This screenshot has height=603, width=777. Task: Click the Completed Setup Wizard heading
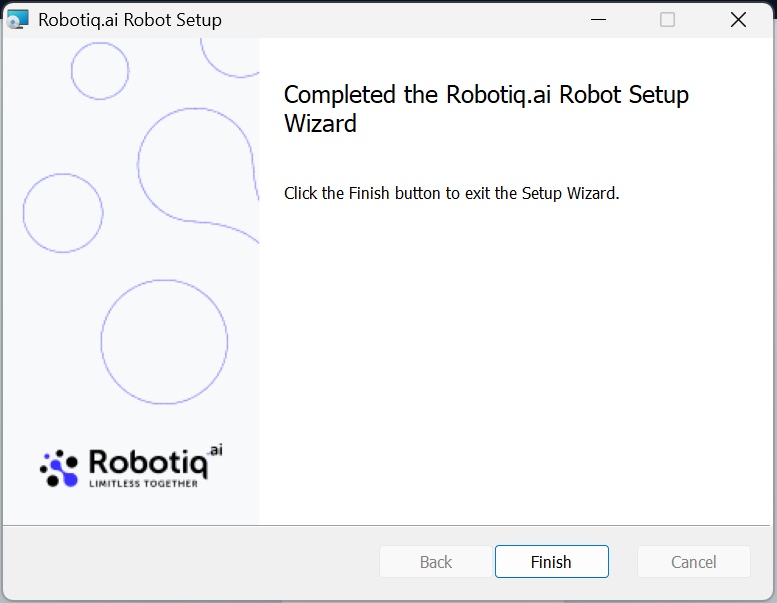[486, 109]
